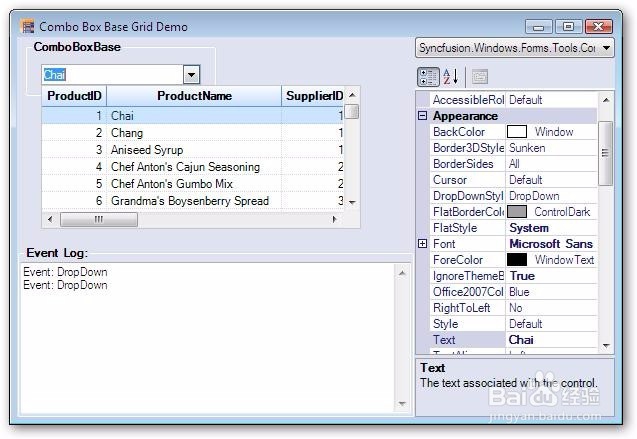Select Chef Anton's Cajun Seasoning row
Image resolution: width=637 pixels, height=439 pixels.
[193, 167]
